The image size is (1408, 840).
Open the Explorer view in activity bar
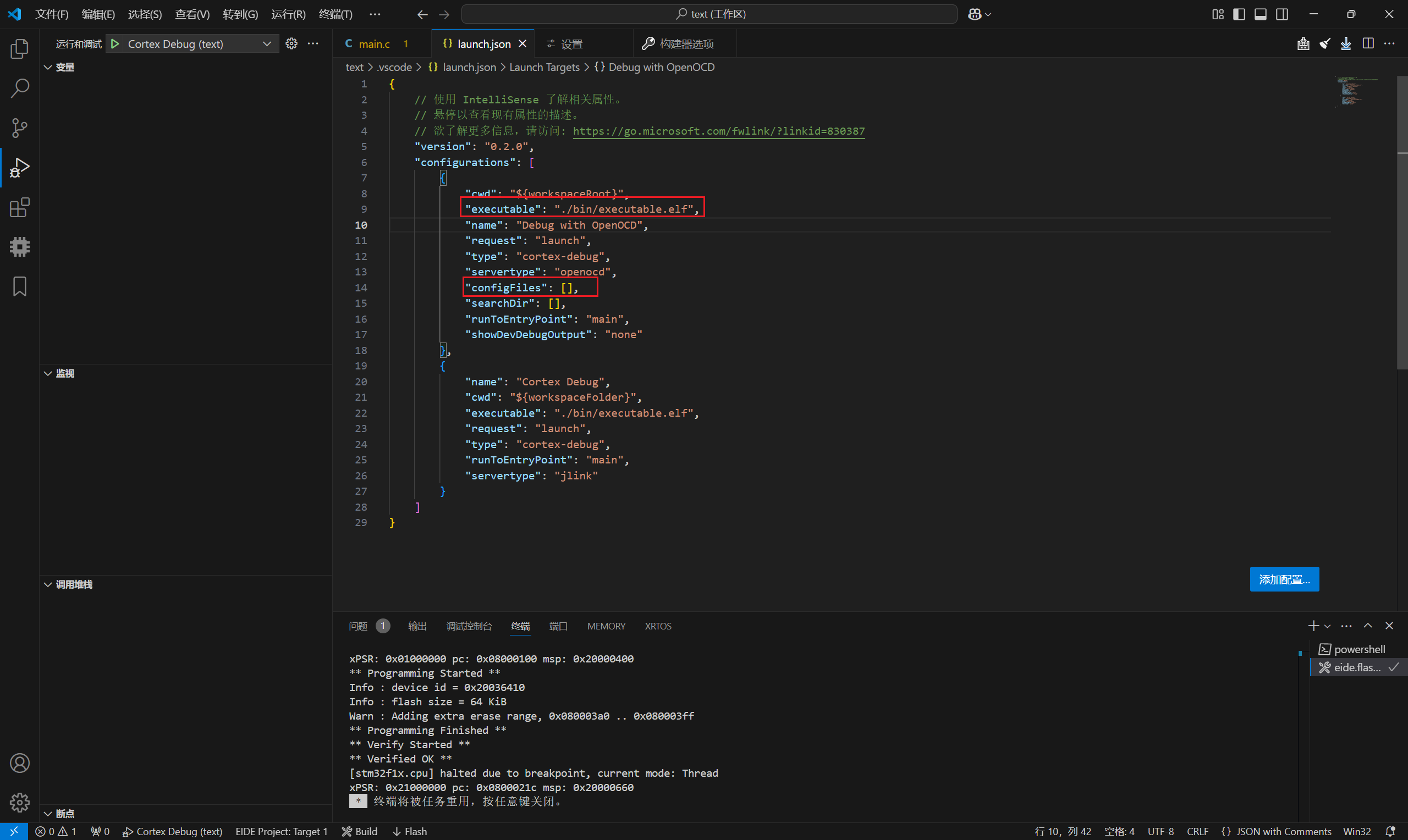pos(19,49)
